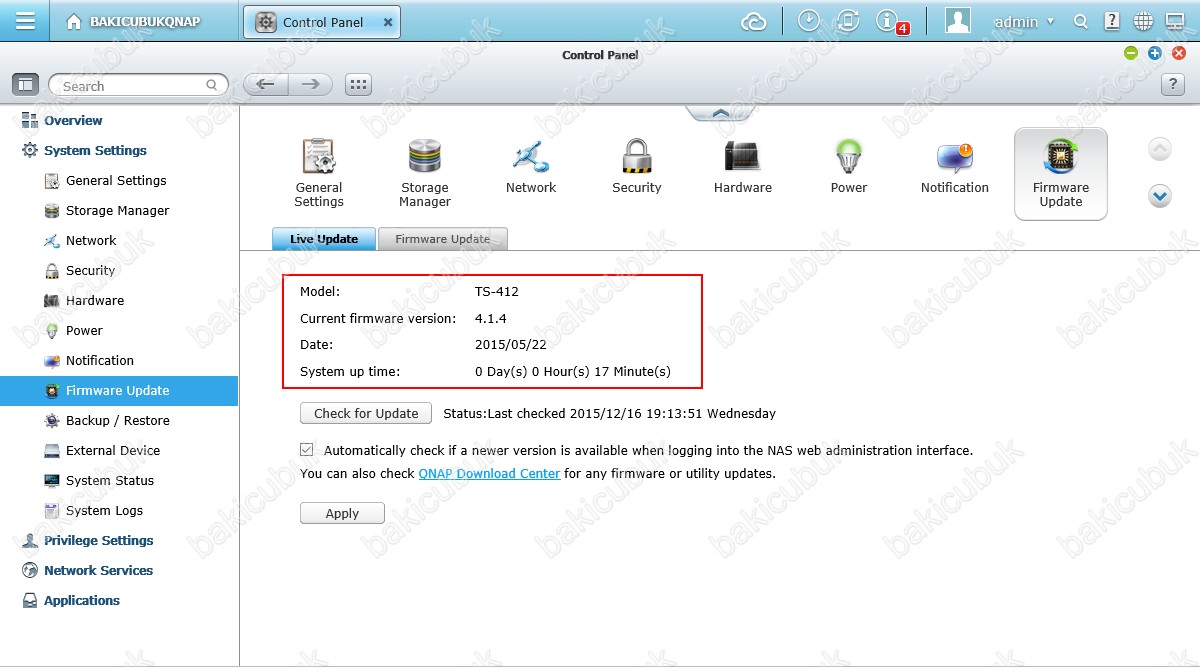Click the Control Panel search field
1200x667 pixels.
pyautogui.click(x=138, y=86)
